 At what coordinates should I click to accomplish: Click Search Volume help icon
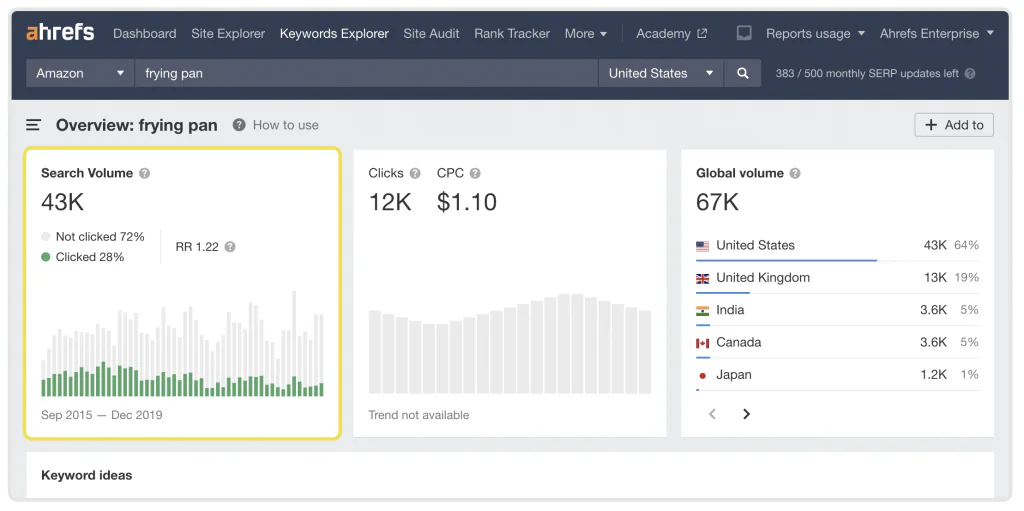point(144,173)
